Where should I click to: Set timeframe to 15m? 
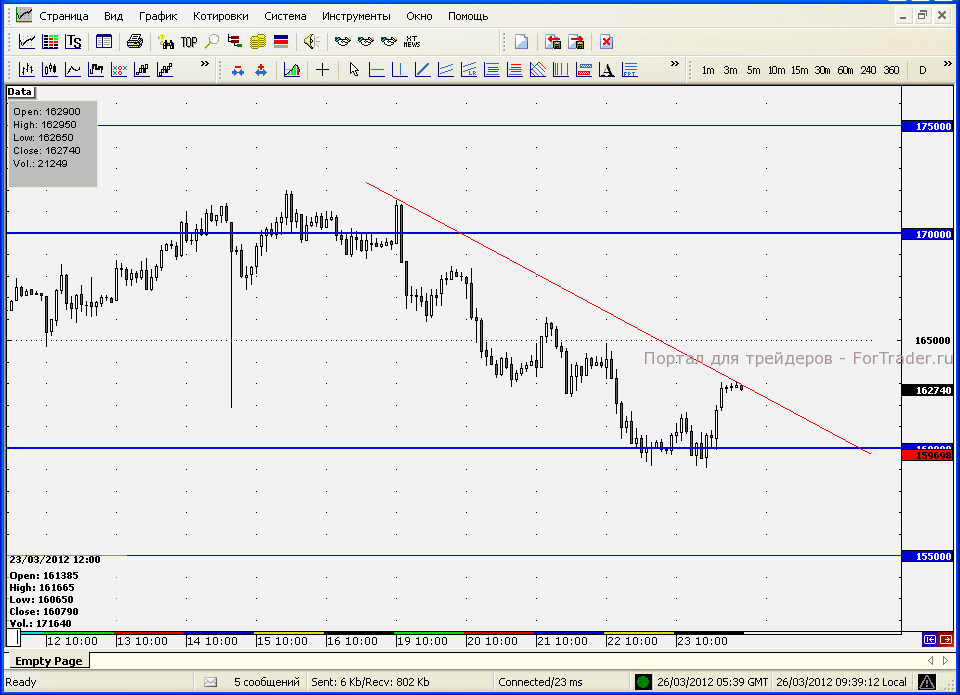click(799, 70)
